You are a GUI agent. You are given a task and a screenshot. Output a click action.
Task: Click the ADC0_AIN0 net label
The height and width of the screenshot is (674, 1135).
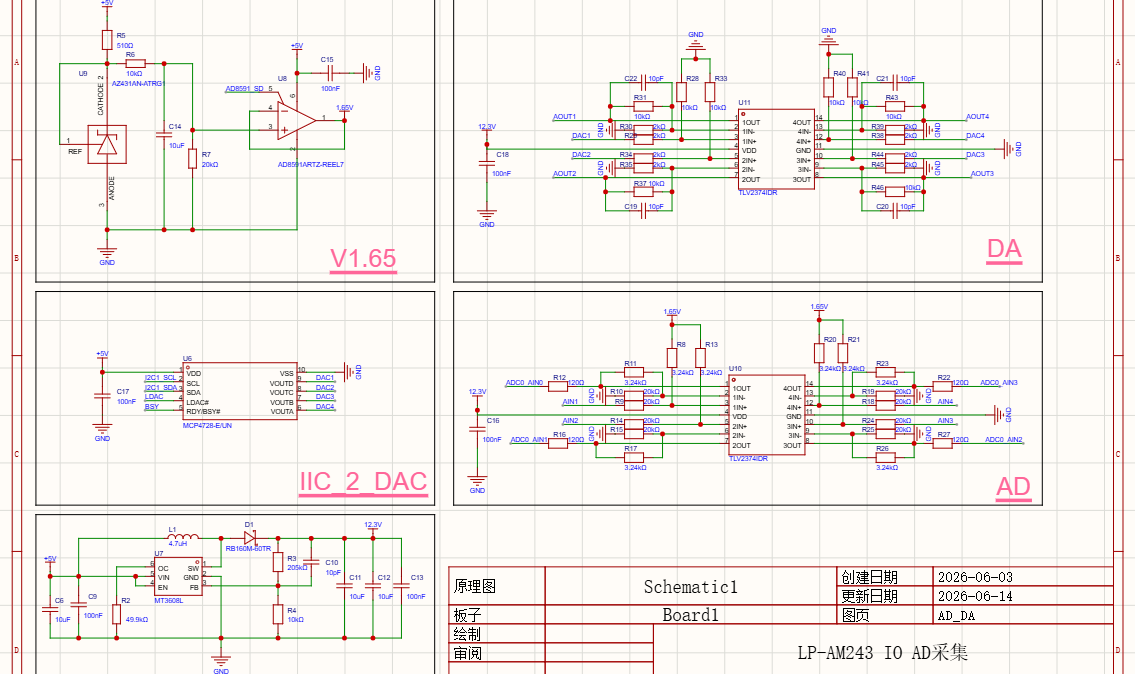point(524,383)
